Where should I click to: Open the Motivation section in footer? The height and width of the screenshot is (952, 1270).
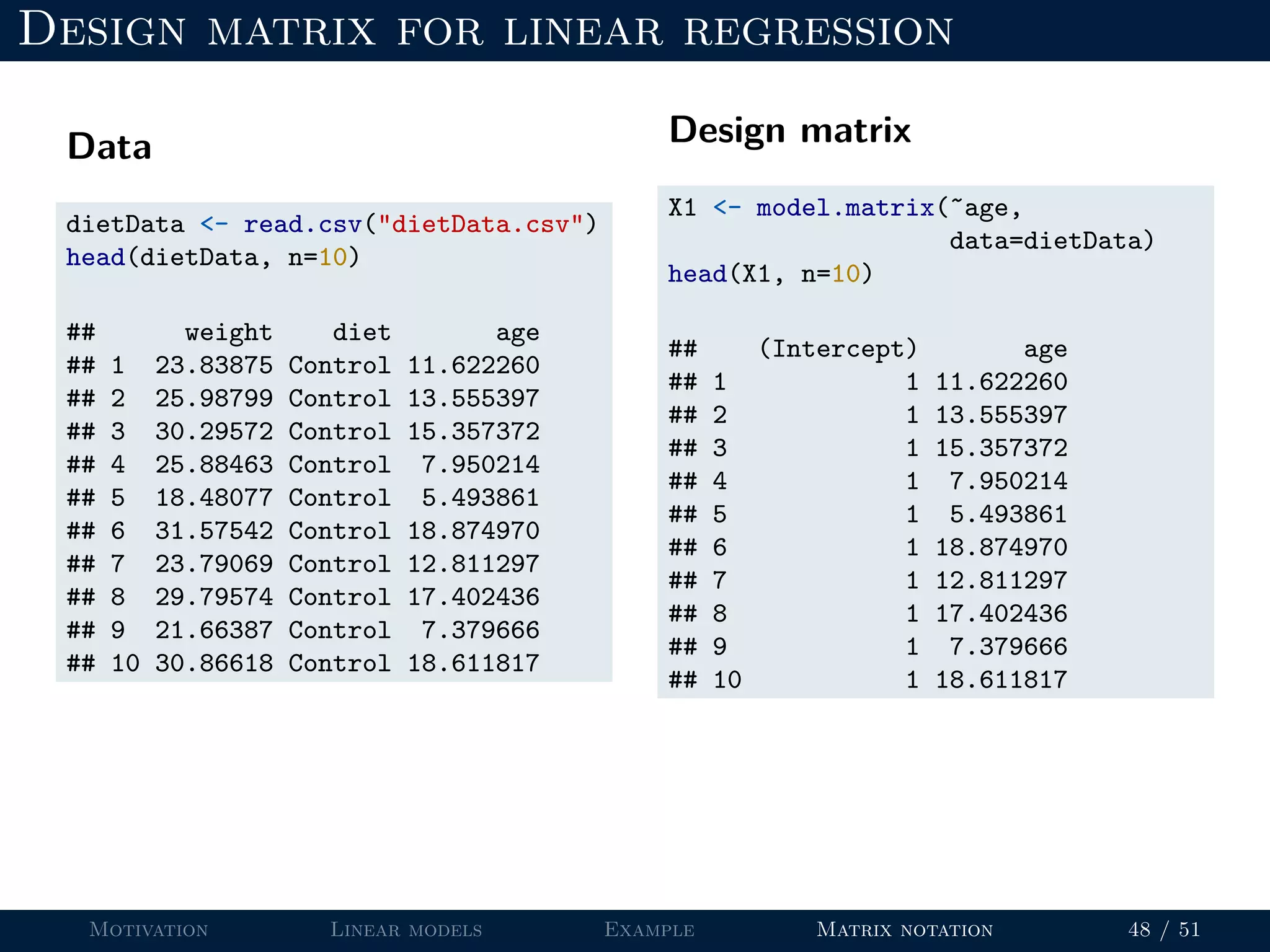pos(149,929)
